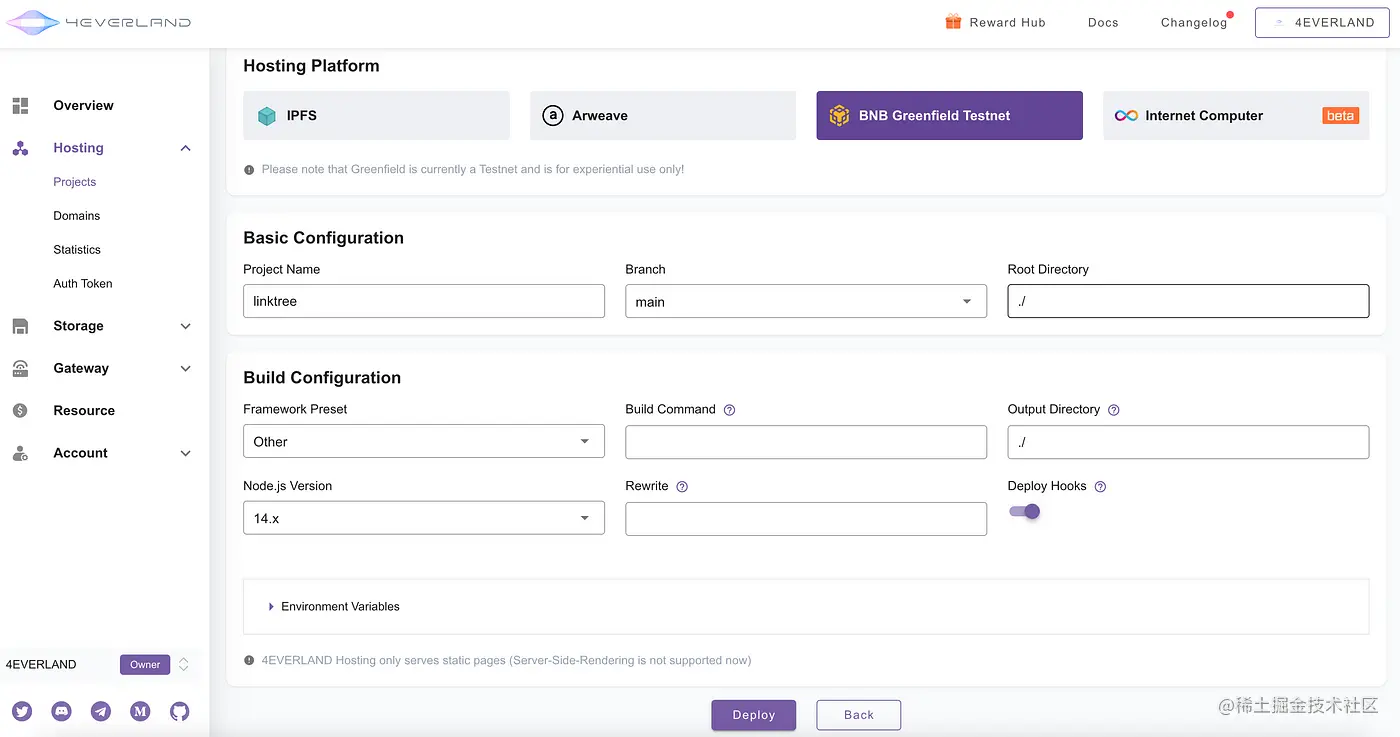1400x737 pixels.
Task: Click the Rewrite input field
Action: [806, 518]
